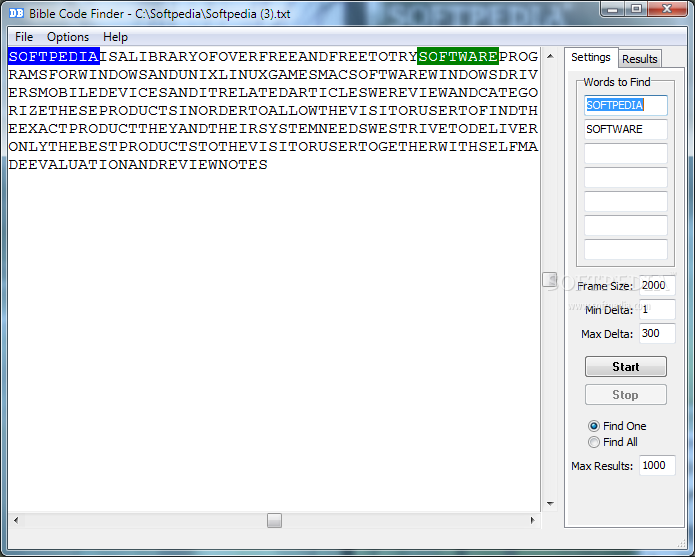Viewport: 695px width, 557px height.
Task: Open the Options menu
Action: pos(68,37)
